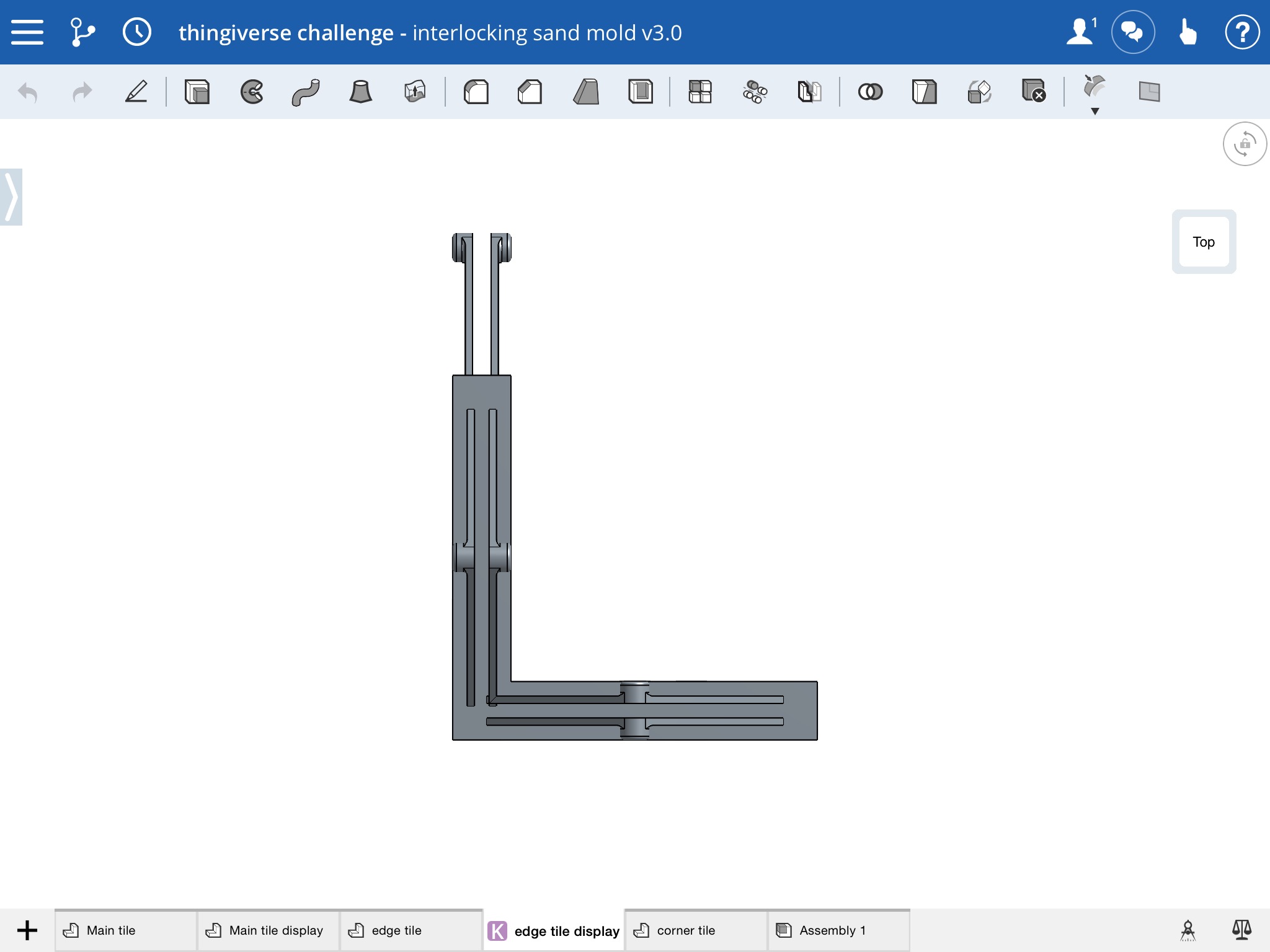Select the Shell tool

pos(641,92)
